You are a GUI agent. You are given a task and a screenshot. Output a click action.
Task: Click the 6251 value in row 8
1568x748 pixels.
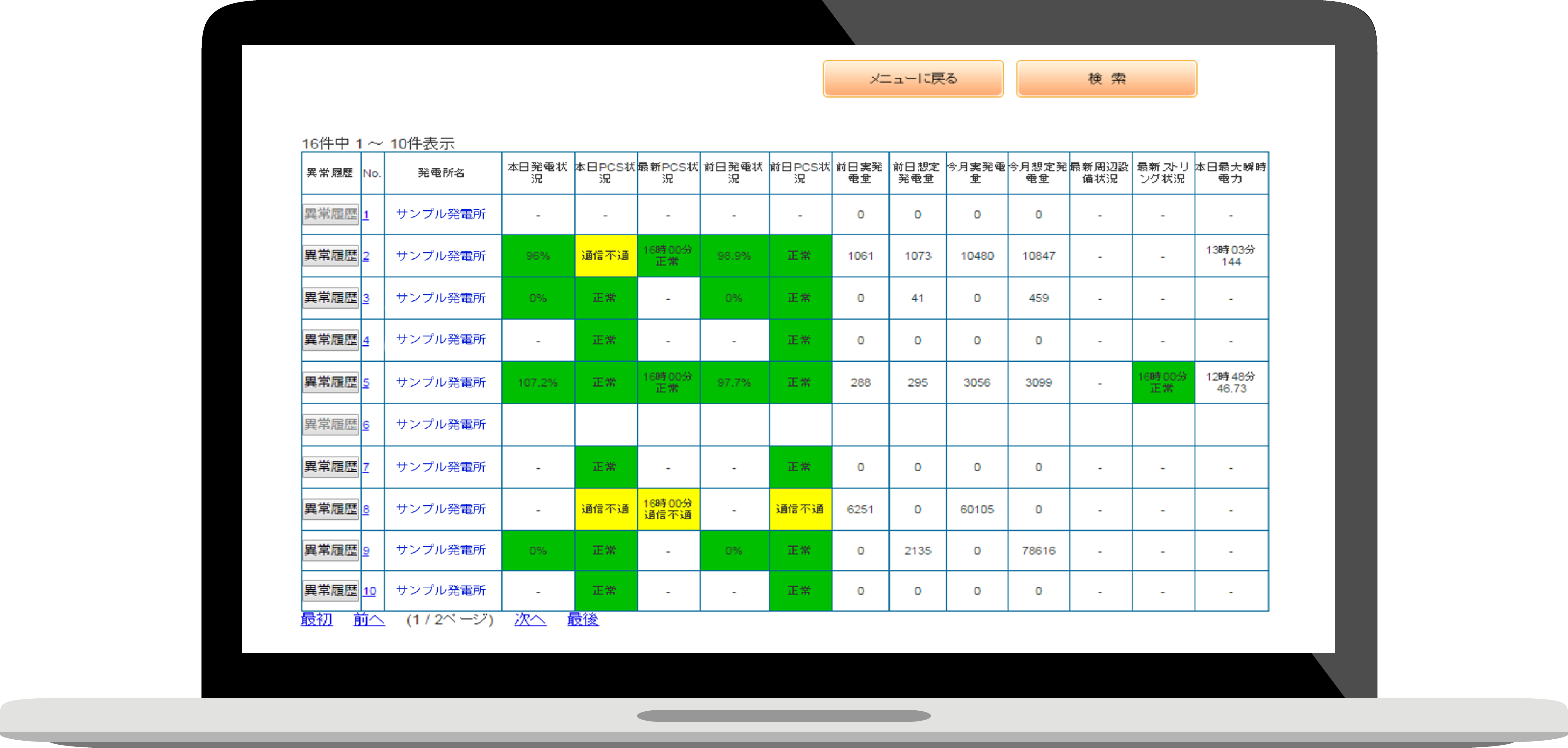point(860,509)
